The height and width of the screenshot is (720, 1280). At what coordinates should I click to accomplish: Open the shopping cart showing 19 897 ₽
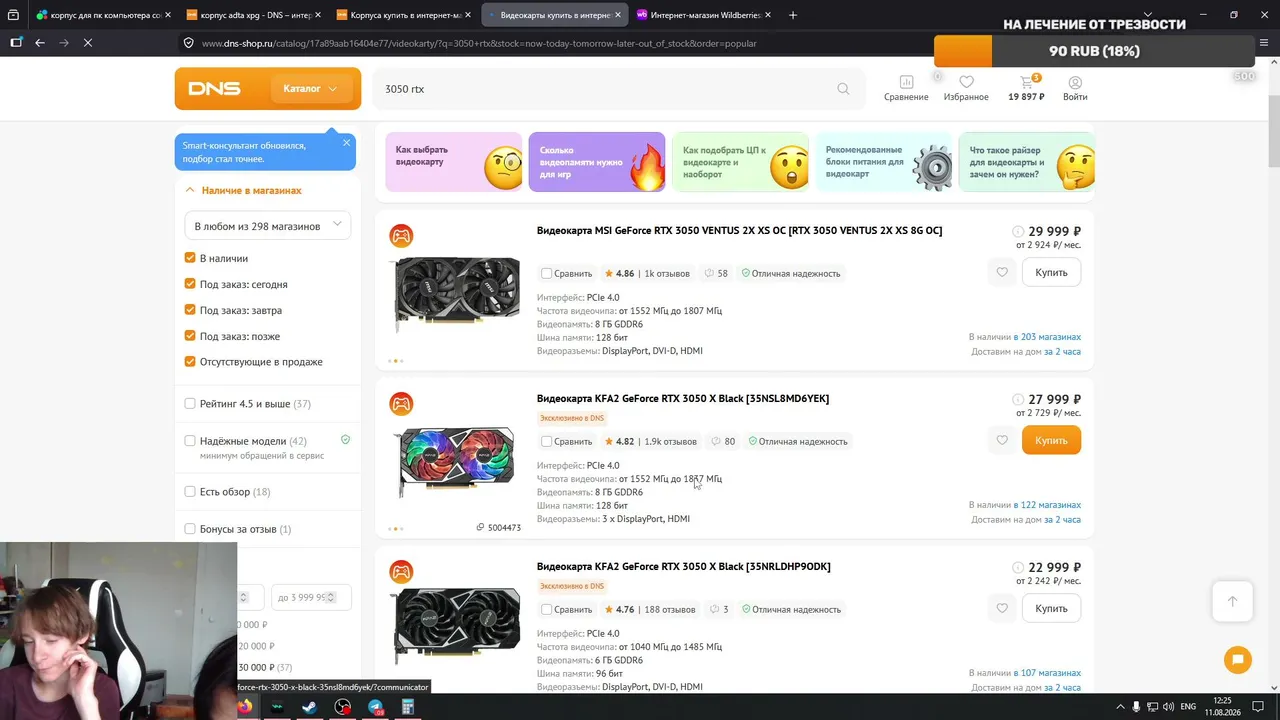(x=1026, y=89)
